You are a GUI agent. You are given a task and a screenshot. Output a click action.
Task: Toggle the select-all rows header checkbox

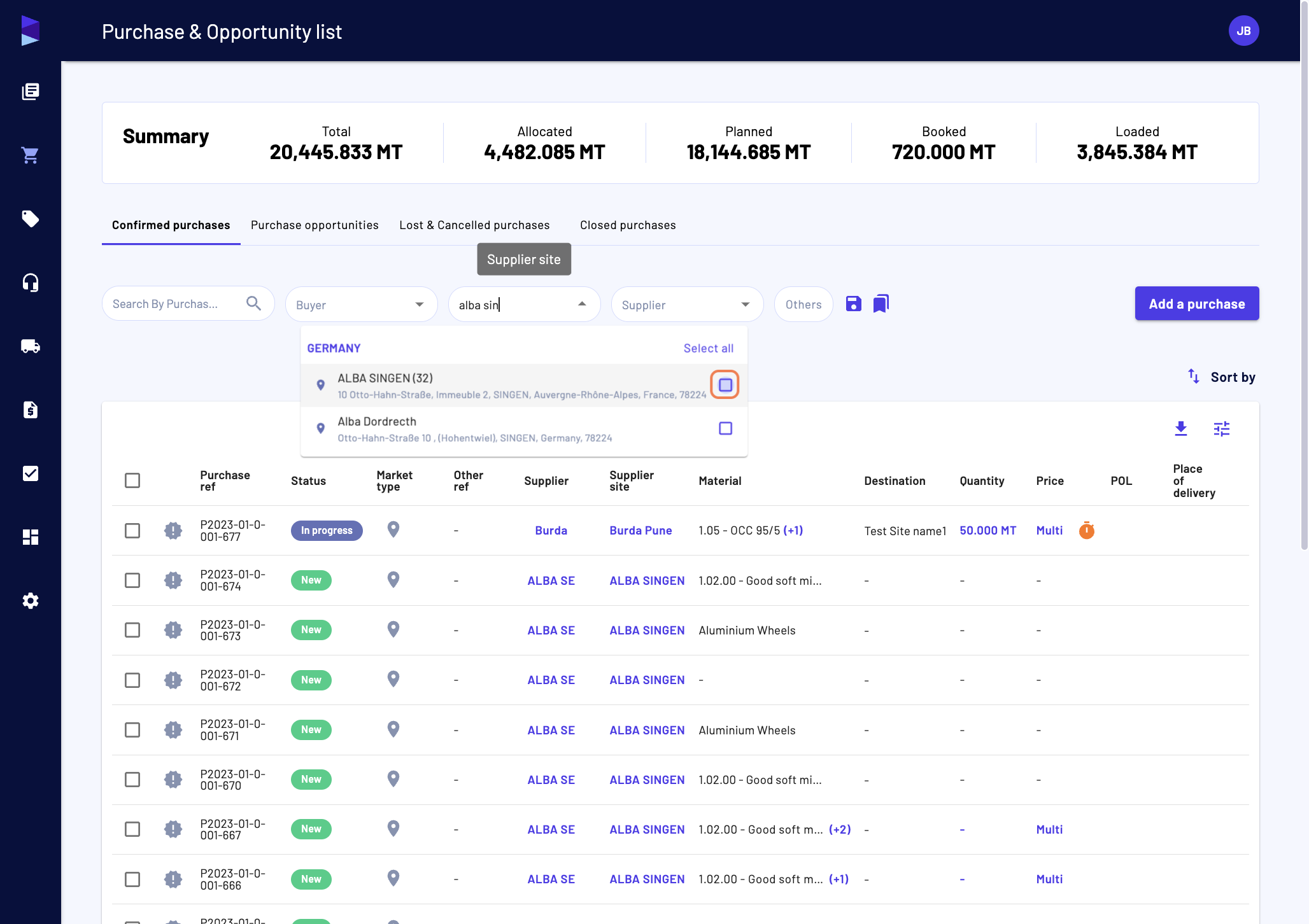click(x=132, y=480)
